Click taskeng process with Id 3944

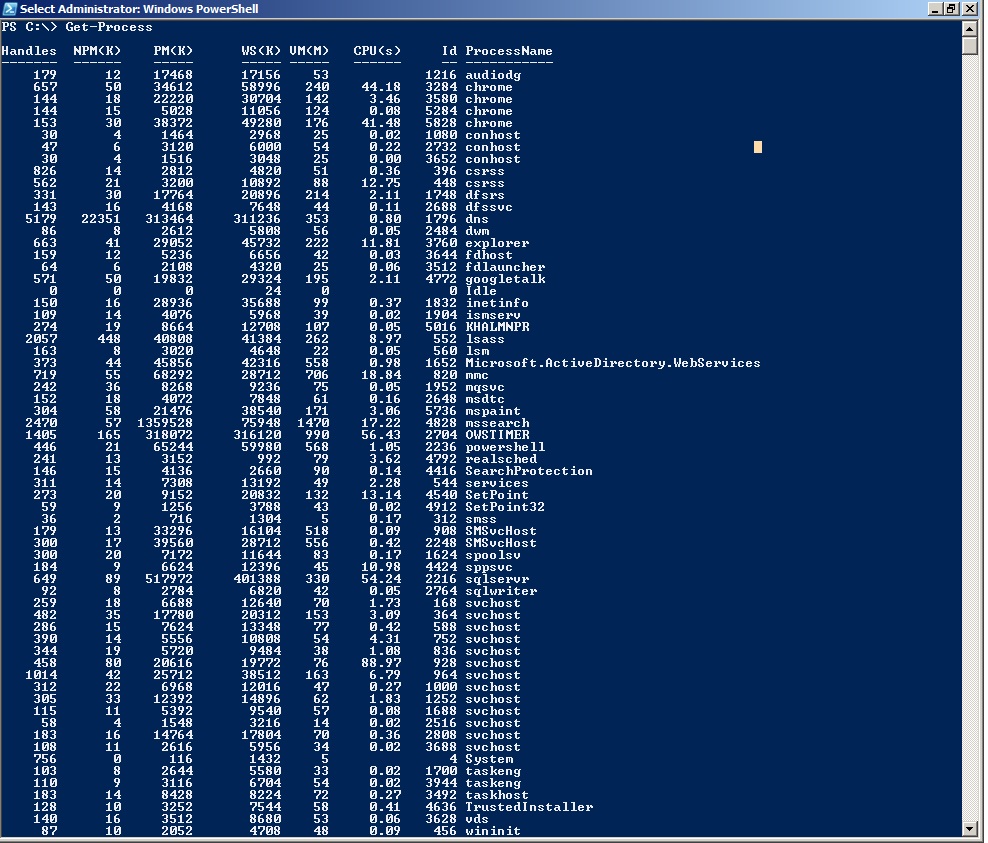pyautogui.click(x=493, y=783)
